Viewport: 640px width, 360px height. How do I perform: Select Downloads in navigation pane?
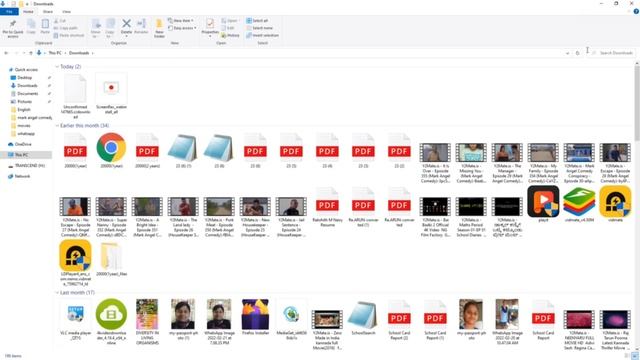27,86
